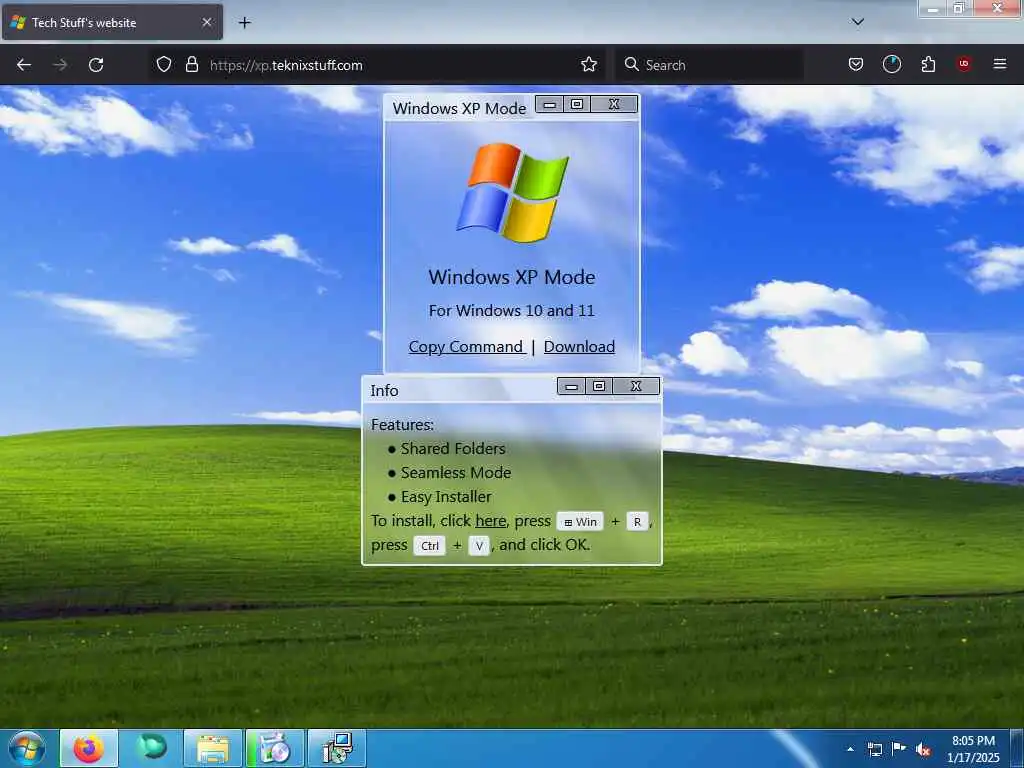The image size is (1024, 768).
Task: Click the Firefox taskbar icon
Action: (89, 748)
